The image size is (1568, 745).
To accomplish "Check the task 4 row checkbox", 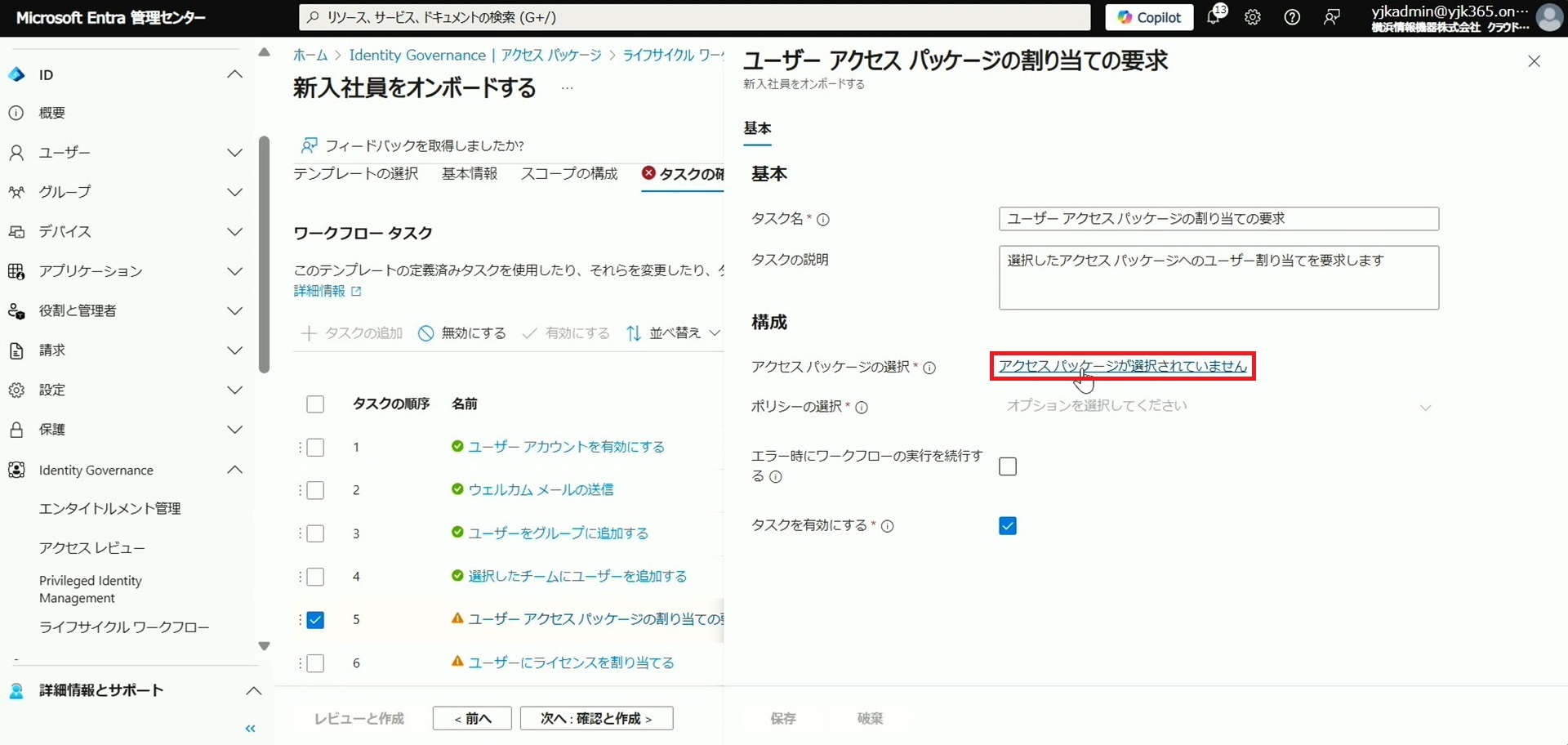I will [x=315, y=577].
